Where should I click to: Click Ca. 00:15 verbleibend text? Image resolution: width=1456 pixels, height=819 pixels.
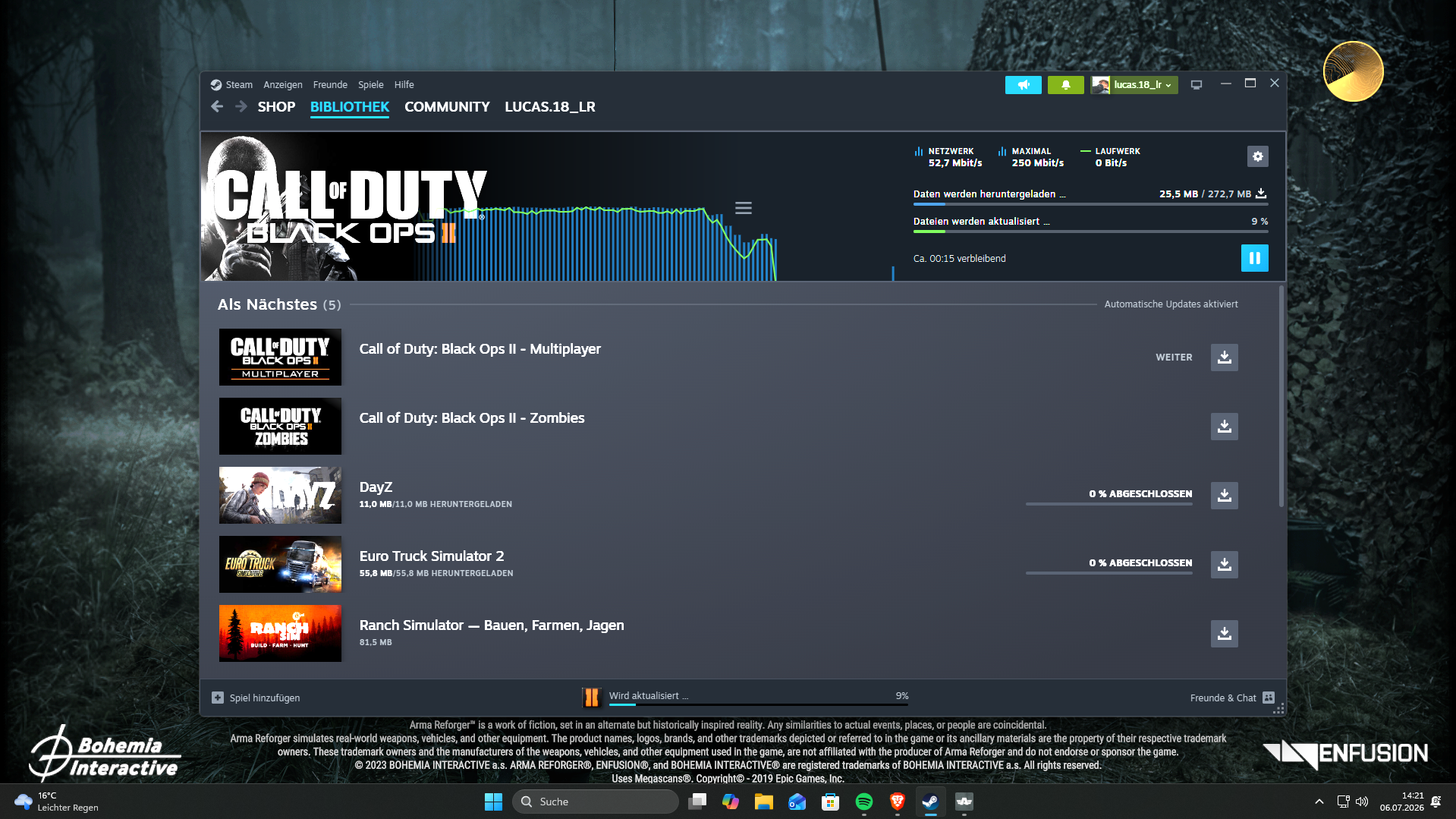pyautogui.click(x=959, y=259)
